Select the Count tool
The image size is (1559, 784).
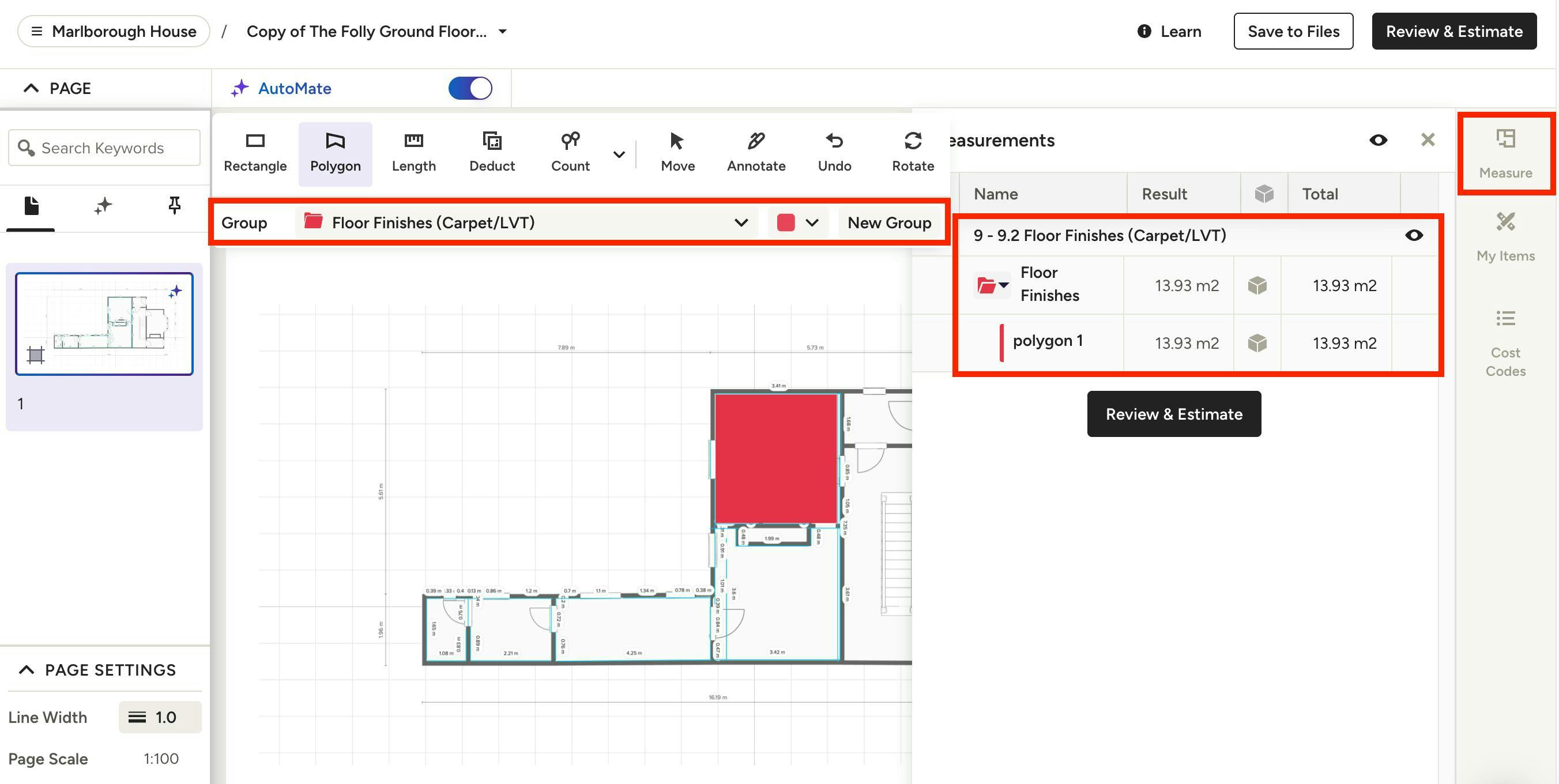(570, 153)
